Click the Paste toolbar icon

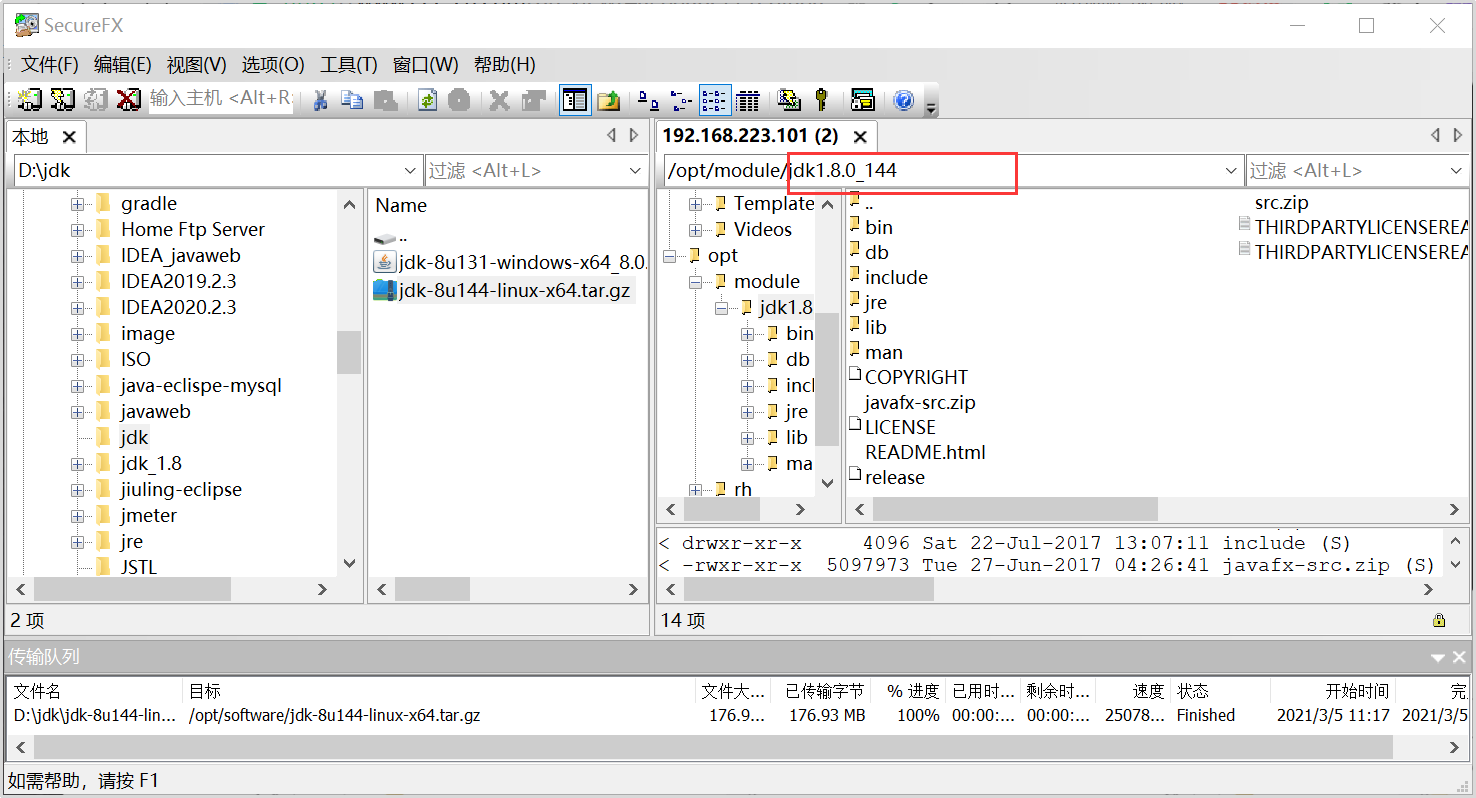click(385, 100)
